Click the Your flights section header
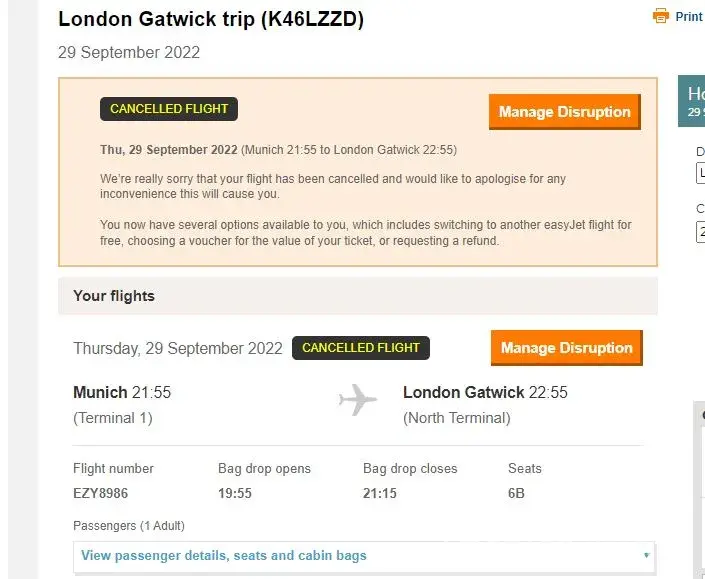 tap(114, 296)
